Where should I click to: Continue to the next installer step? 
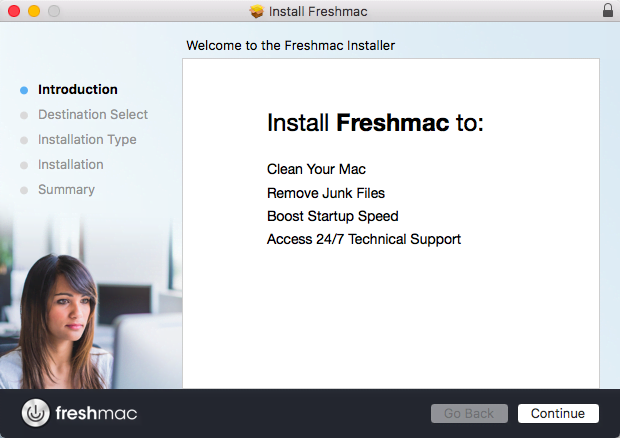click(558, 413)
